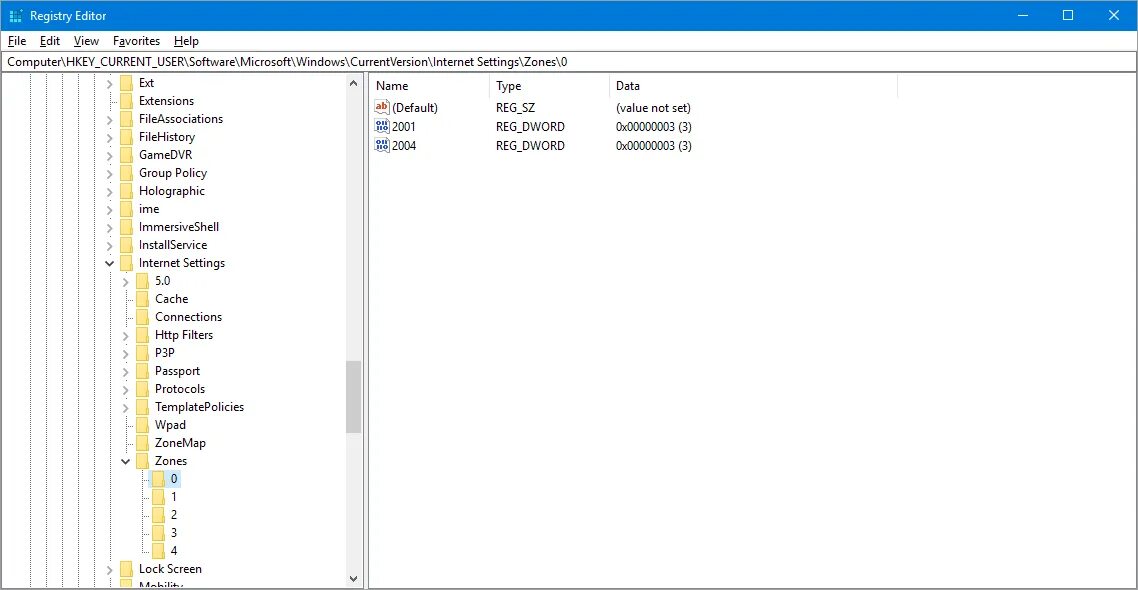Click the folder icon of Group Policy key
The height and width of the screenshot is (590, 1138).
coord(126,173)
